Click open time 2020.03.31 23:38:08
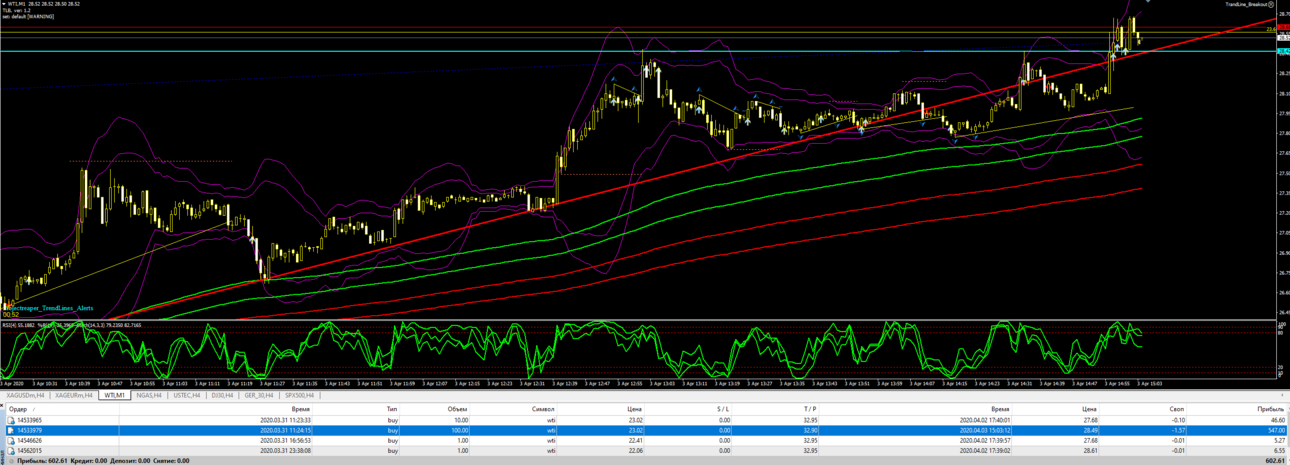Image resolution: width=1290 pixels, height=465 pixels. tap(285, 451)
